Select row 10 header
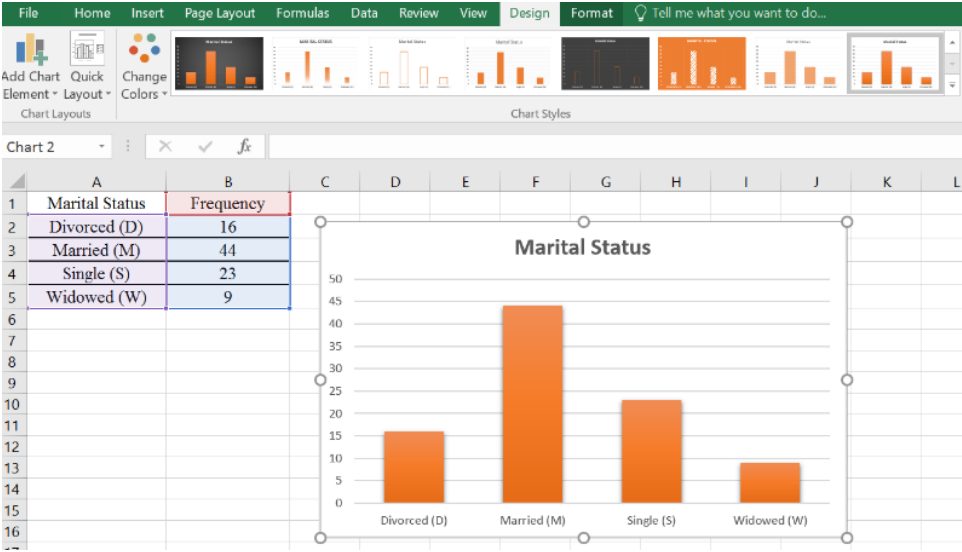962x552 pixels. [12, 405]
